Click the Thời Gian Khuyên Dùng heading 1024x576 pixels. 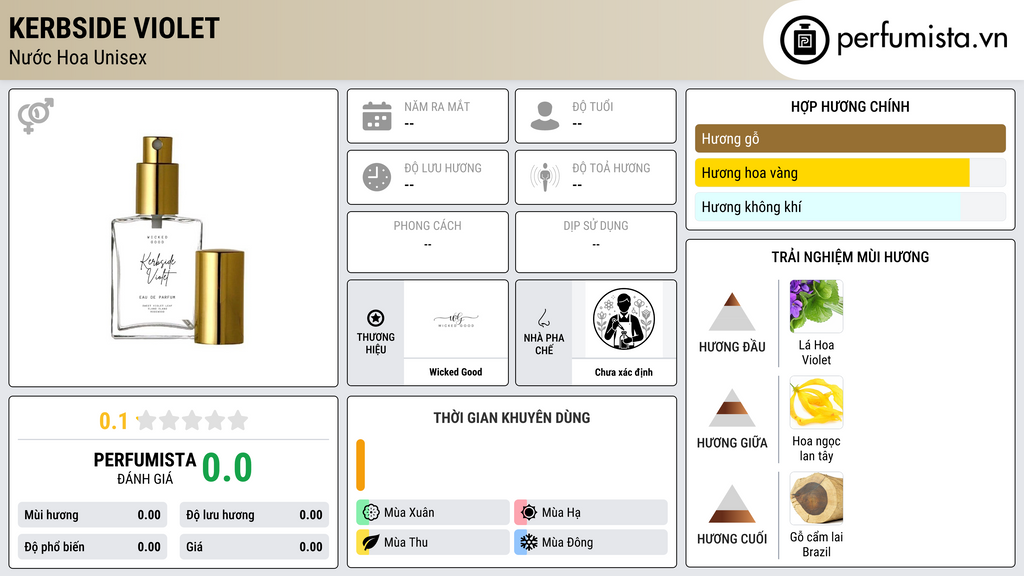[x=512, y=417]
